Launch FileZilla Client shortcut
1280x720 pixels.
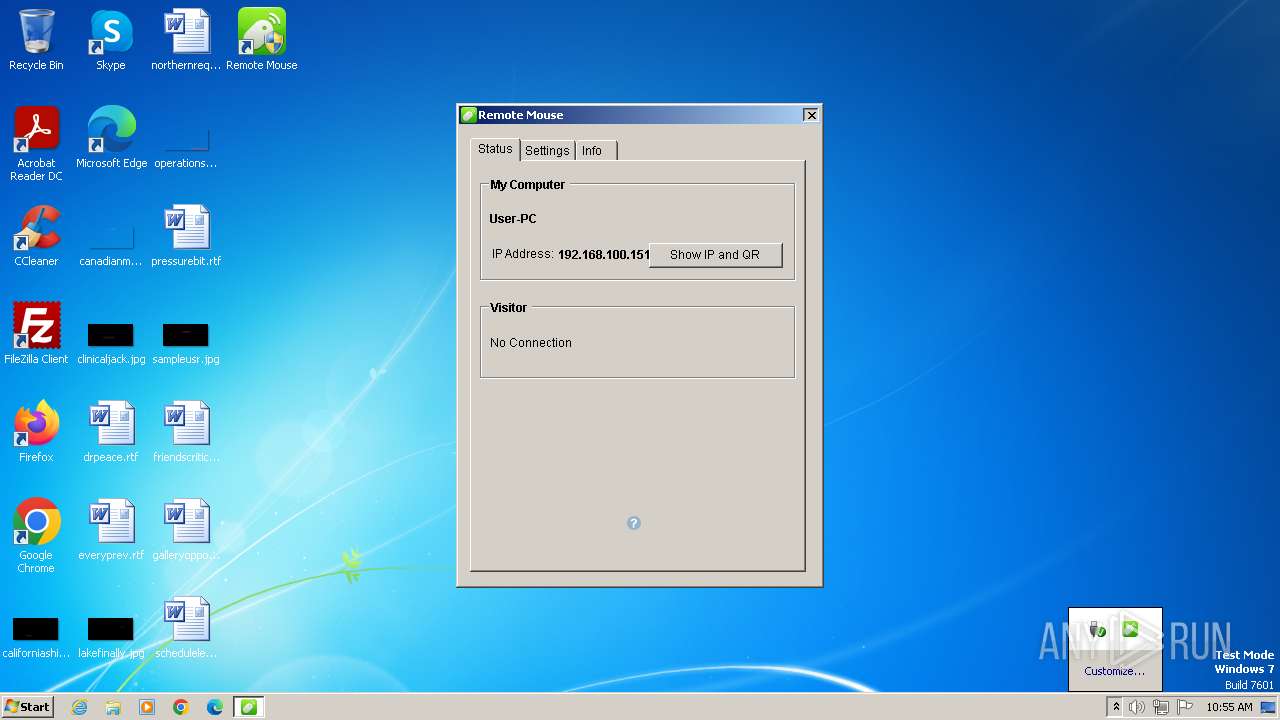coord(36,334)
